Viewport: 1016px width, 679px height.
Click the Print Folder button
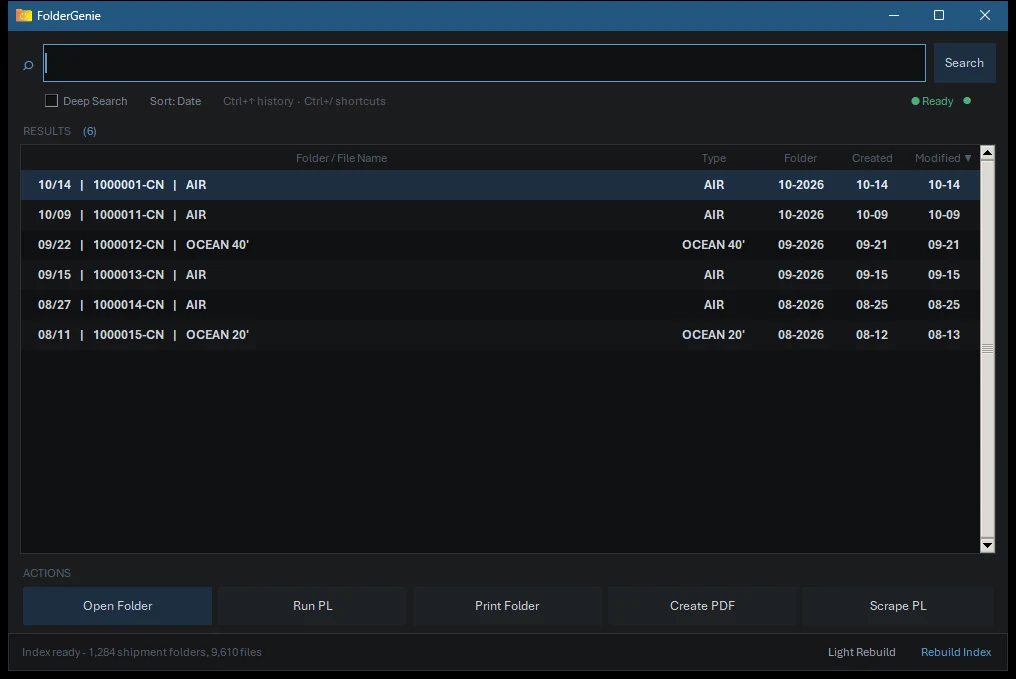pos(507,606)
